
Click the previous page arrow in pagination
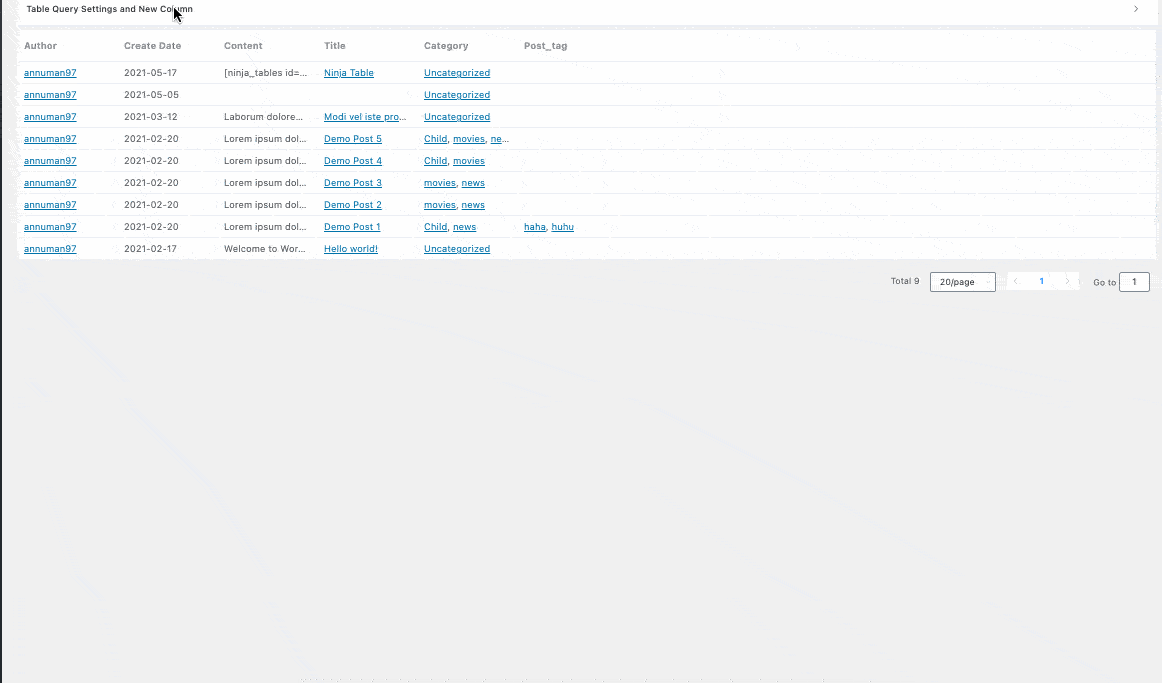click(x=1016, y=282)
